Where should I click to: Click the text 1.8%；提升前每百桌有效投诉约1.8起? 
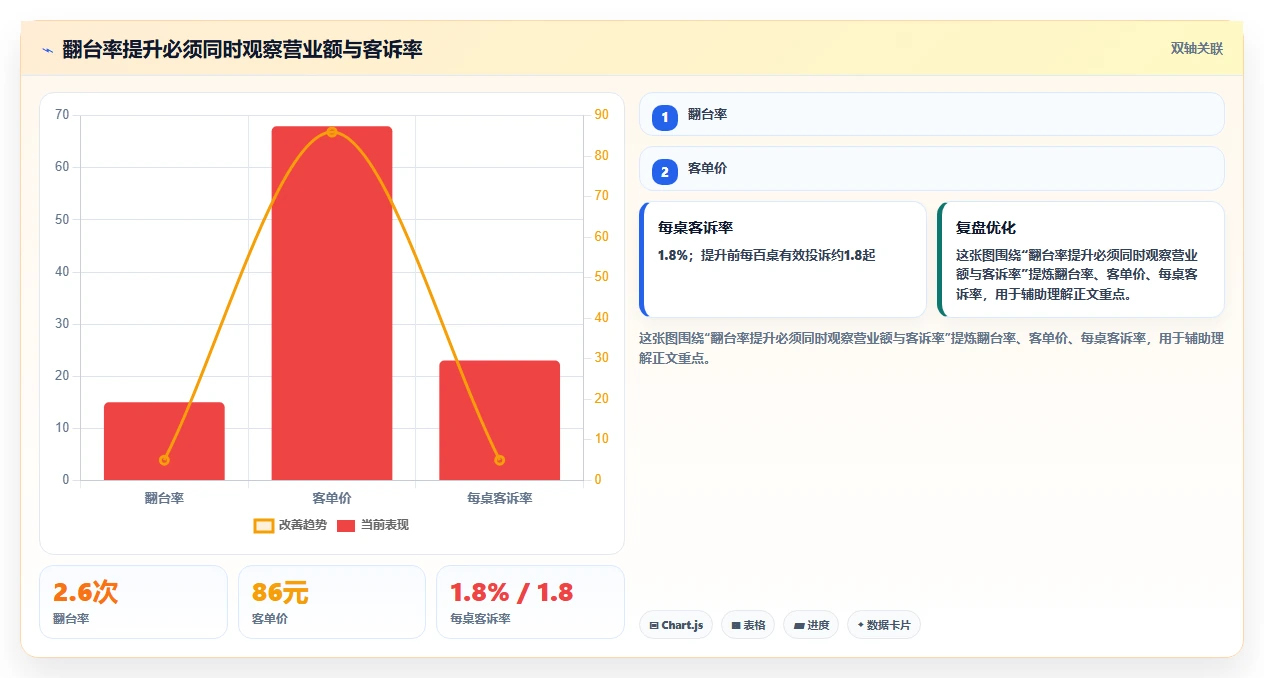(x=766, y=255)
